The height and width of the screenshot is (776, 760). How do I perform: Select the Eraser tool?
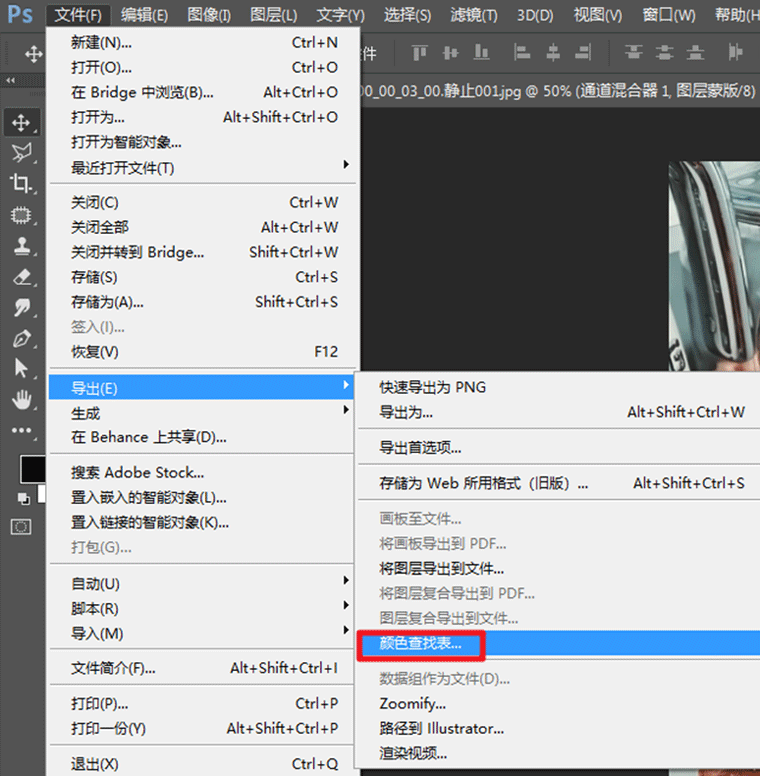pyautogui.click(x=21, y=277)
